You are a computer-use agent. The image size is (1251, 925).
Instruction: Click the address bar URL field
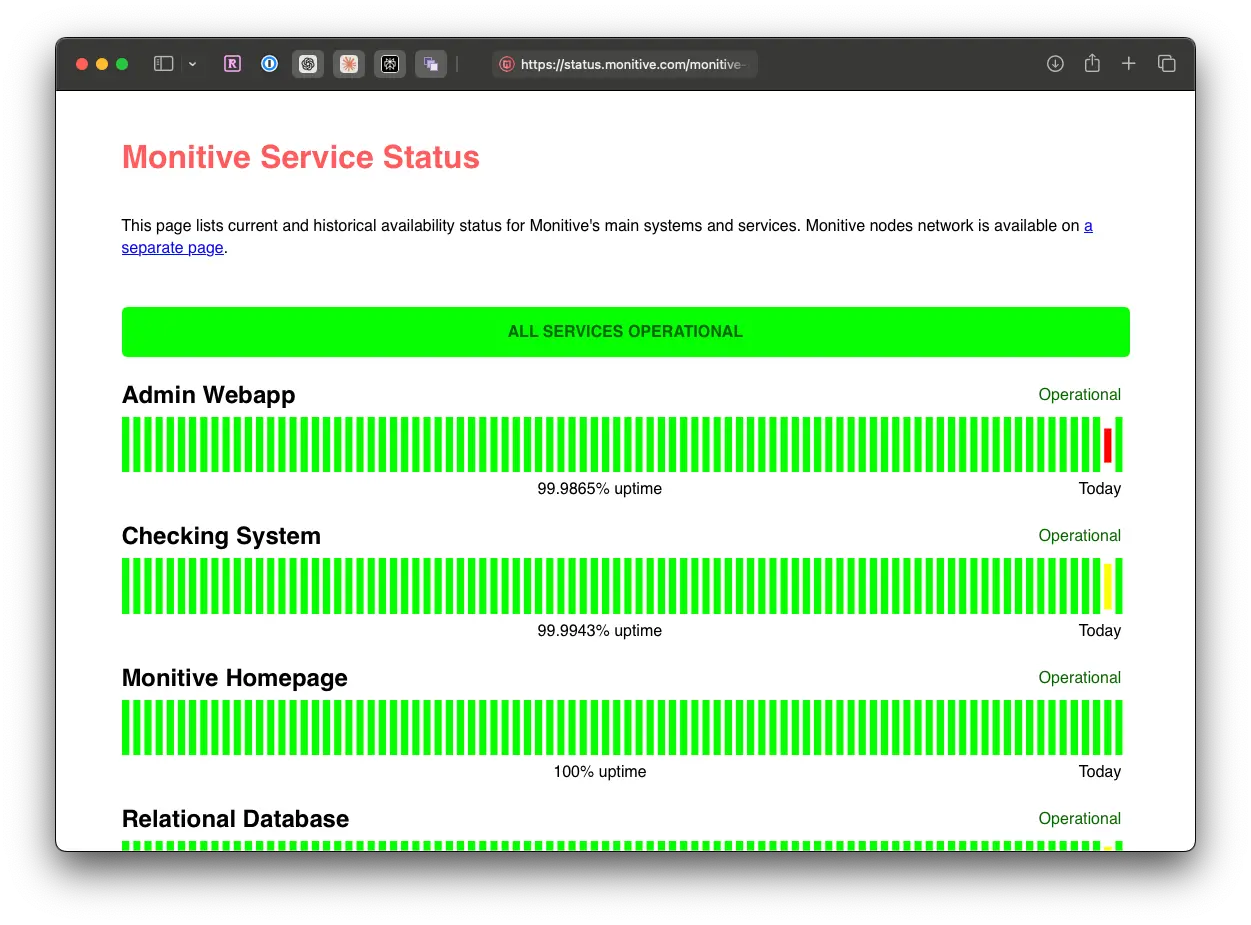click(640, 63)
